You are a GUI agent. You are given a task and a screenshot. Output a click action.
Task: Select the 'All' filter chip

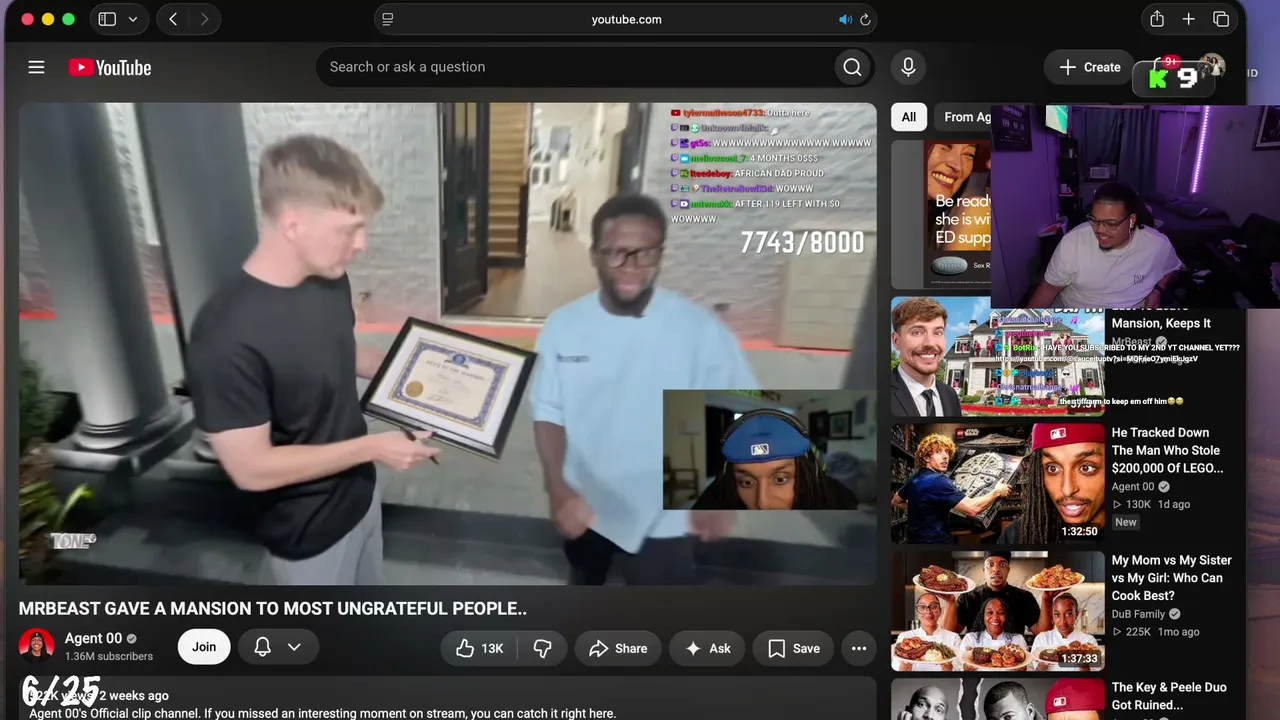[908, 117]
